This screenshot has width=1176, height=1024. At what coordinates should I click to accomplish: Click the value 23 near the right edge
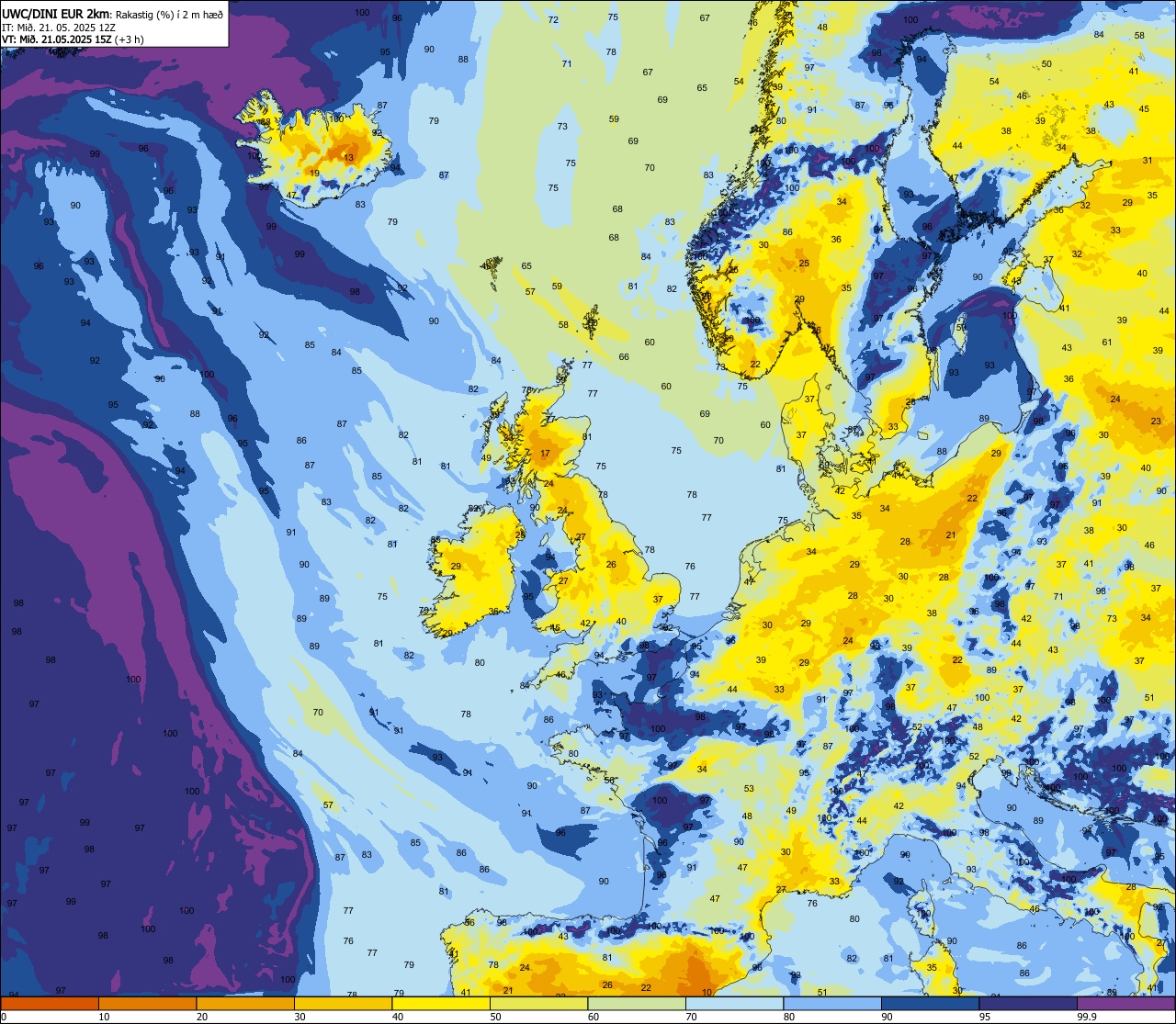[x=1156, y=422]
